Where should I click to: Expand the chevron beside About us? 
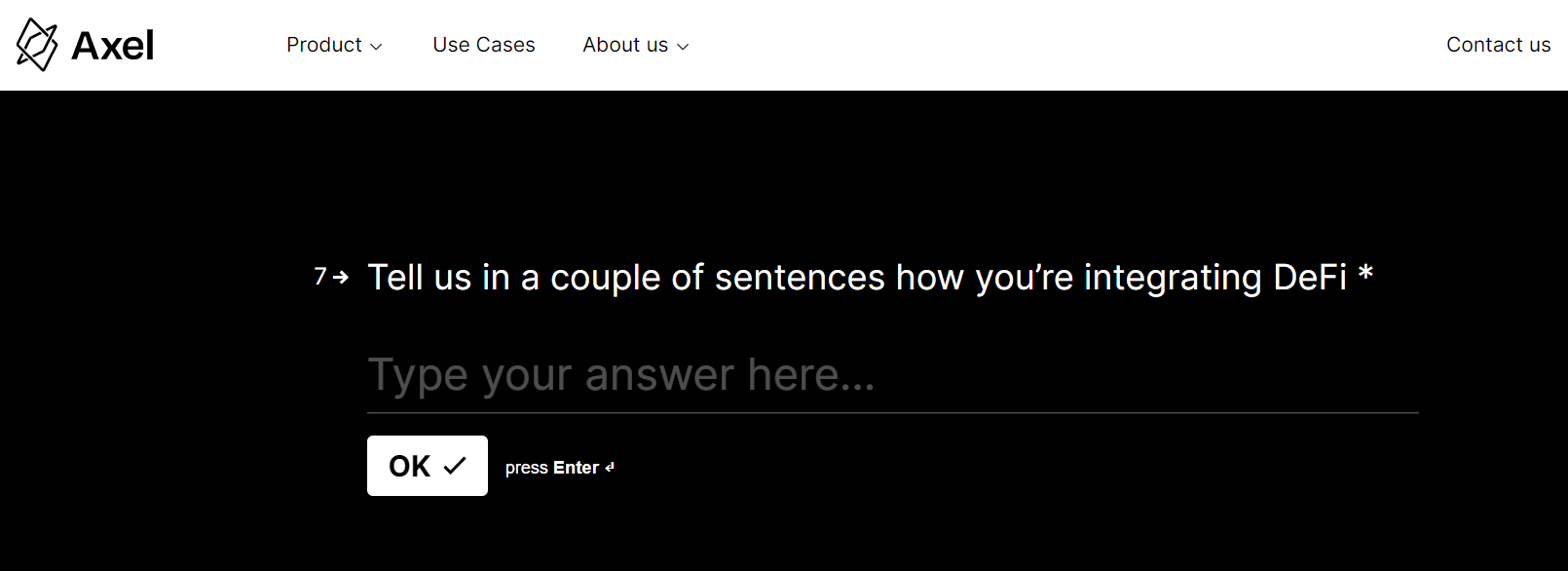pyautogui.click(x=683, y=47)
